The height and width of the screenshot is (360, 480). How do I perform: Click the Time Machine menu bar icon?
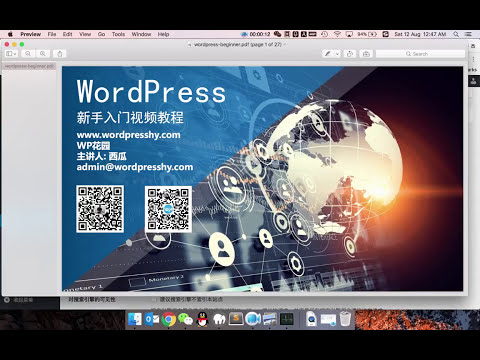(x=324, y=34)
